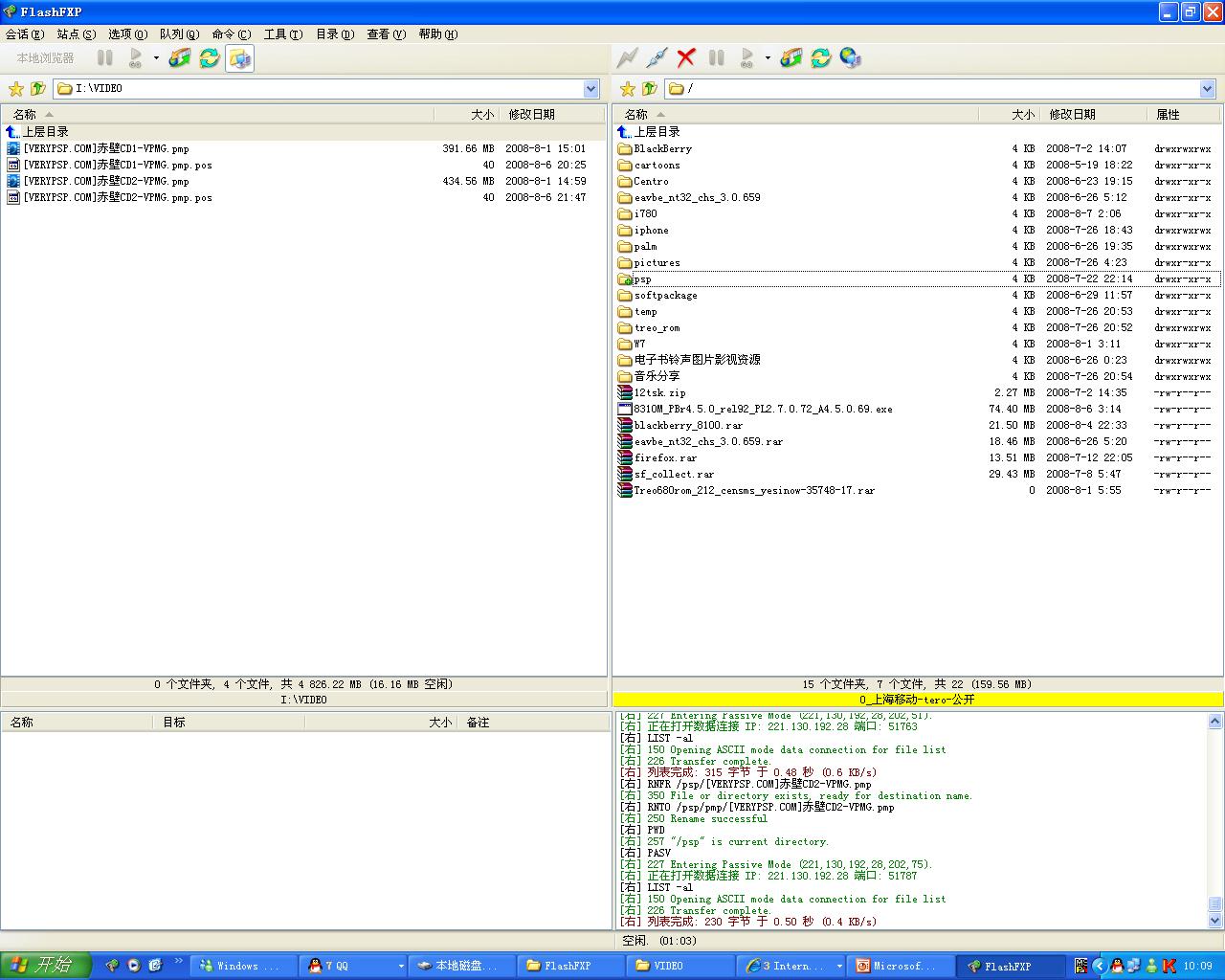The width and height of the screenshot is (1225, 980).
Task: Open the 站点 menu
Action: (77, 33)
